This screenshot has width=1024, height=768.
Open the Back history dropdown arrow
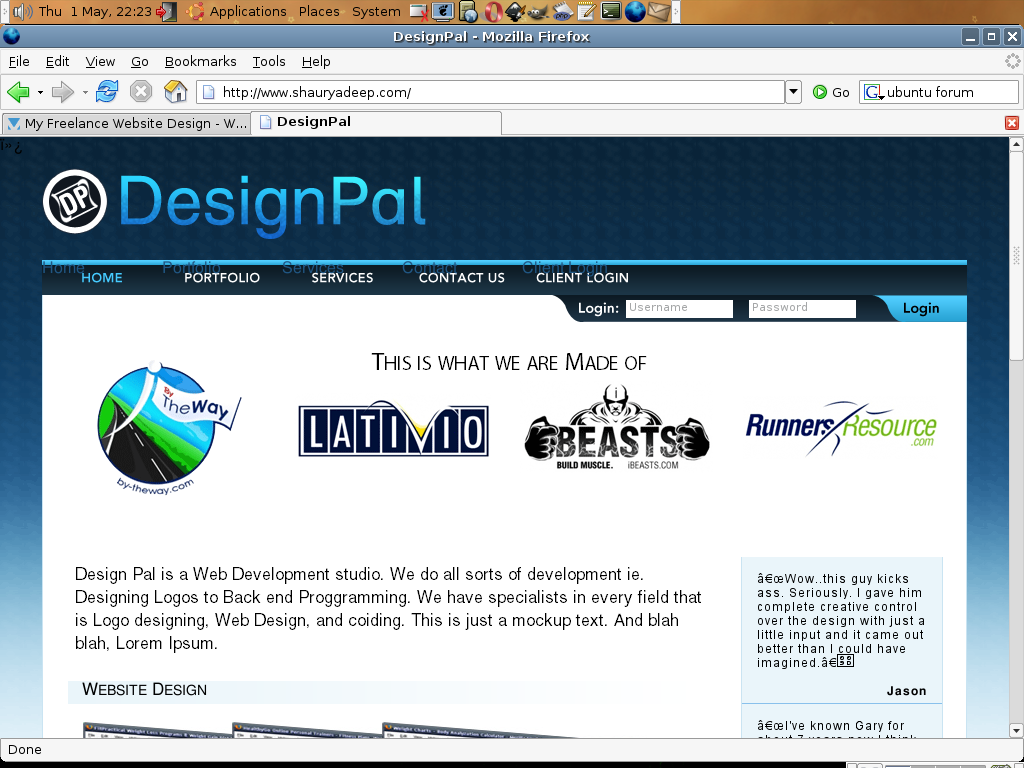40,92
